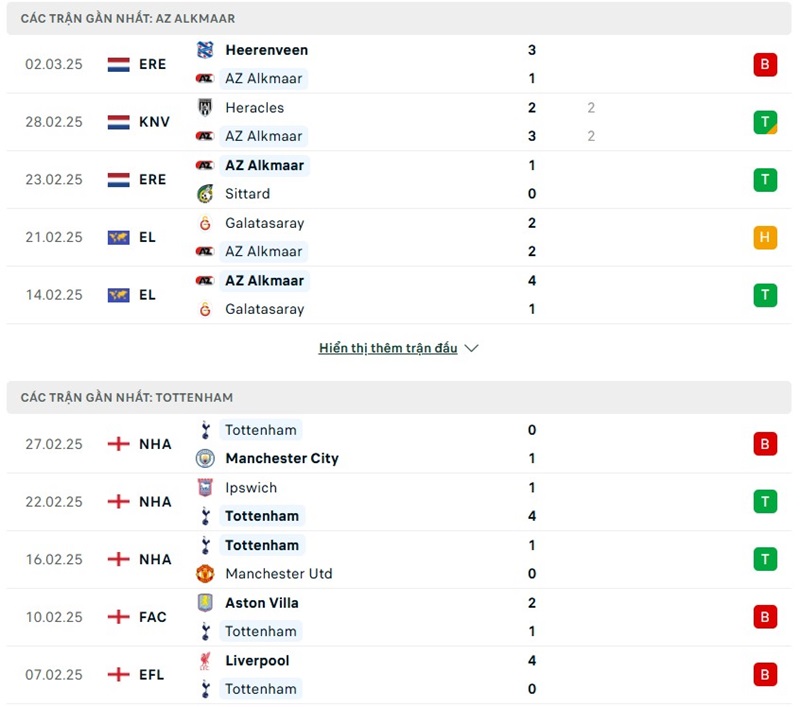The width and height of the screenshot is (800, 707).
Task: Click the 'Các trận gần nhất: Tottenham' header
Action: [127, 398]
